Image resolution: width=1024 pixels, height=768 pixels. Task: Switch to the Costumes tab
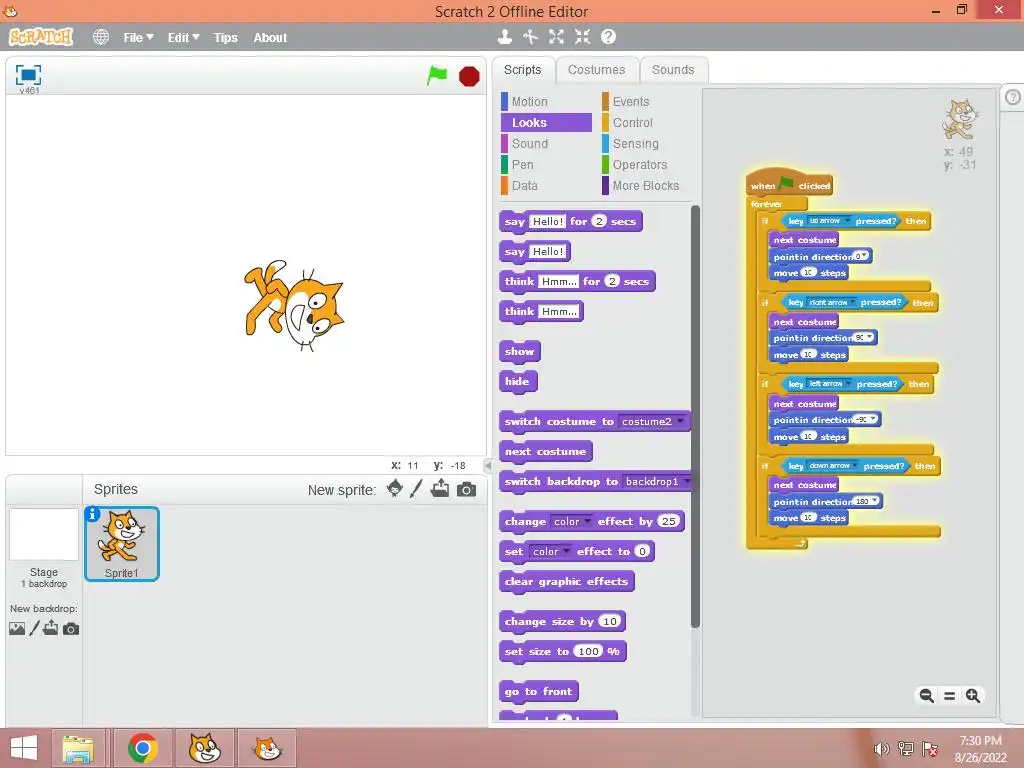point(596,70)
